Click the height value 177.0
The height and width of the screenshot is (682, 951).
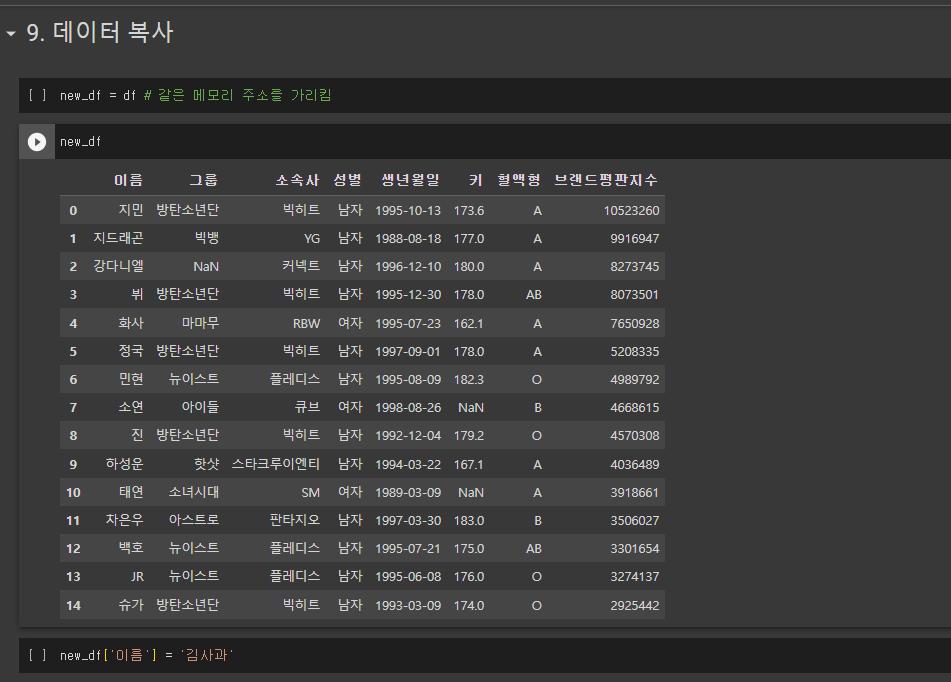coord(469,238)
